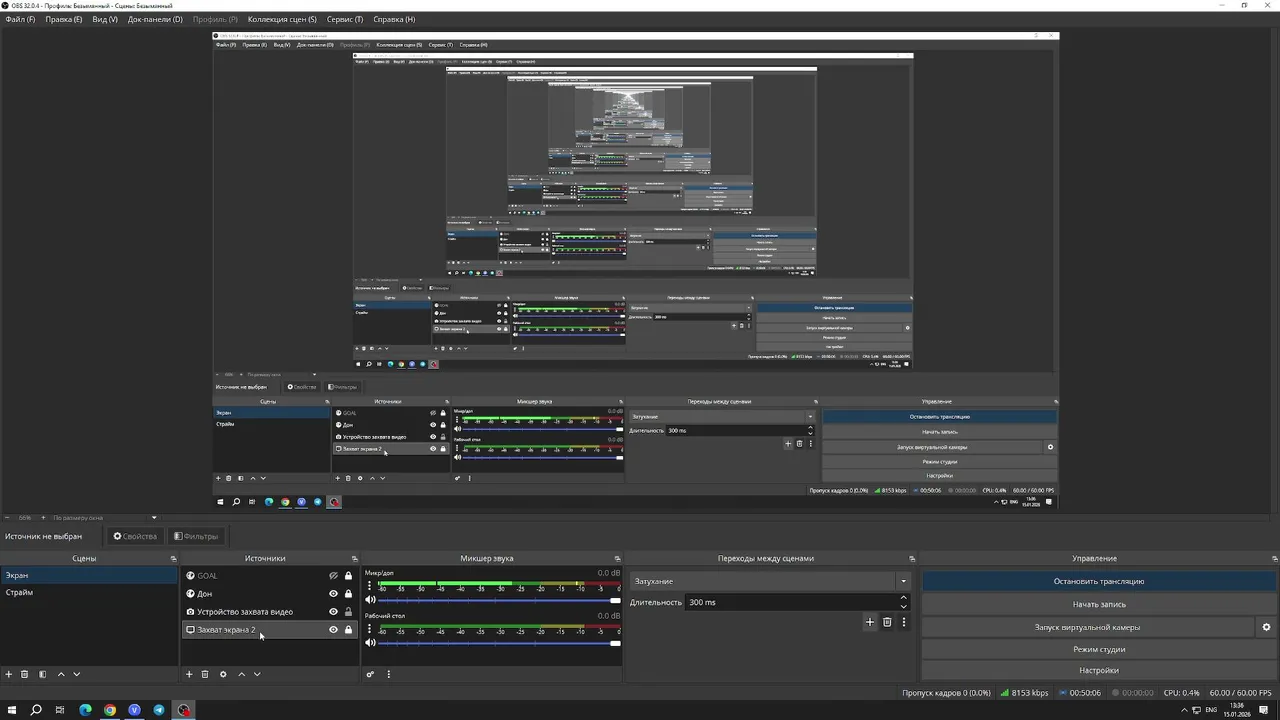
Task: Hide Устройство захвата видео via eye icon
Action: [333, 612]
